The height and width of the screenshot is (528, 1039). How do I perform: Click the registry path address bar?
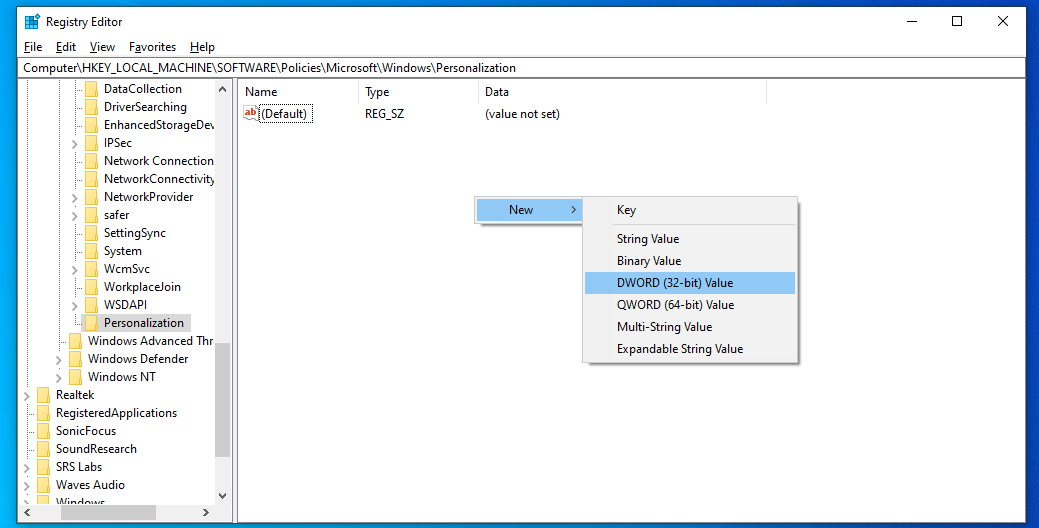coord(520,68)
